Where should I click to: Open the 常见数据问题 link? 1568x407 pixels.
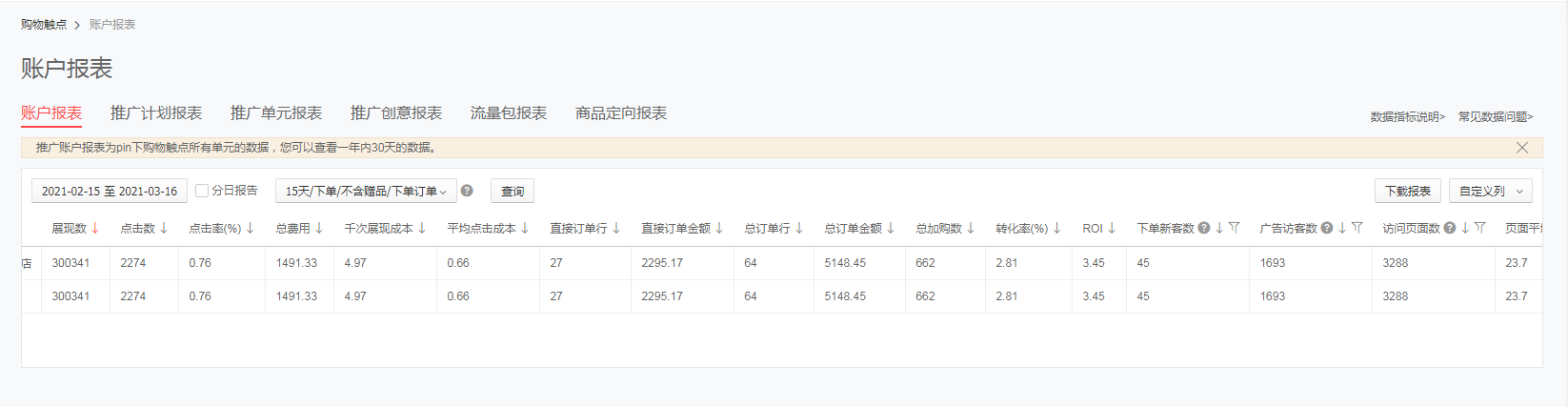1496,117
